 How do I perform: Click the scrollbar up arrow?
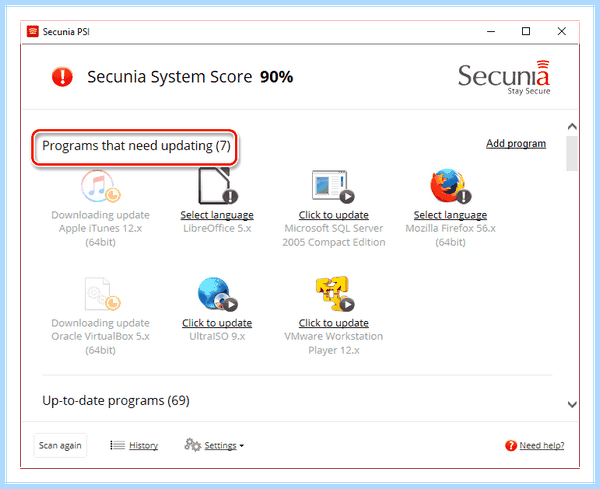pyautogui.click(x=572, y=127)
